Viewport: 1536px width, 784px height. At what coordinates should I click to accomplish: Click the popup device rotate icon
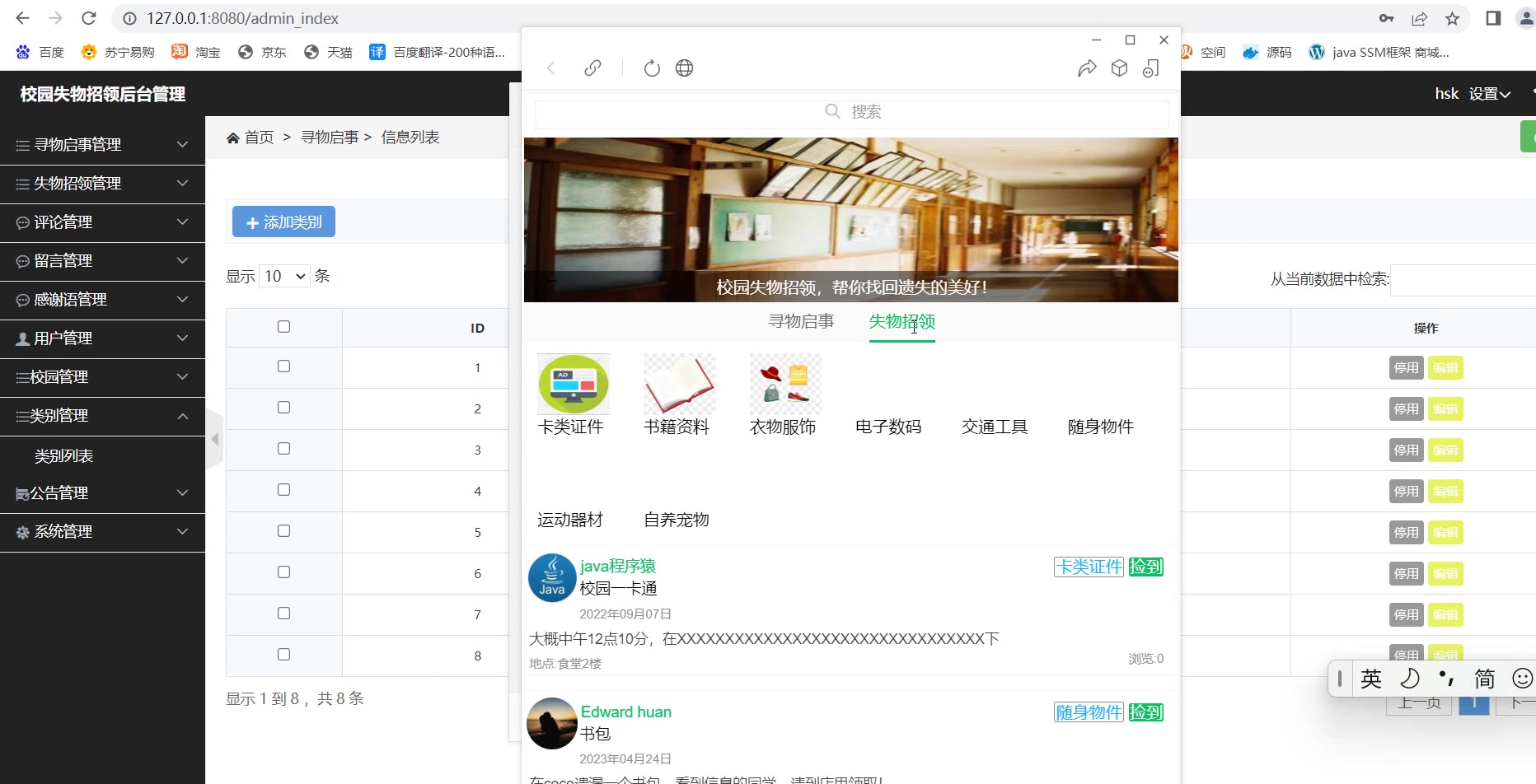point(1151,68)
